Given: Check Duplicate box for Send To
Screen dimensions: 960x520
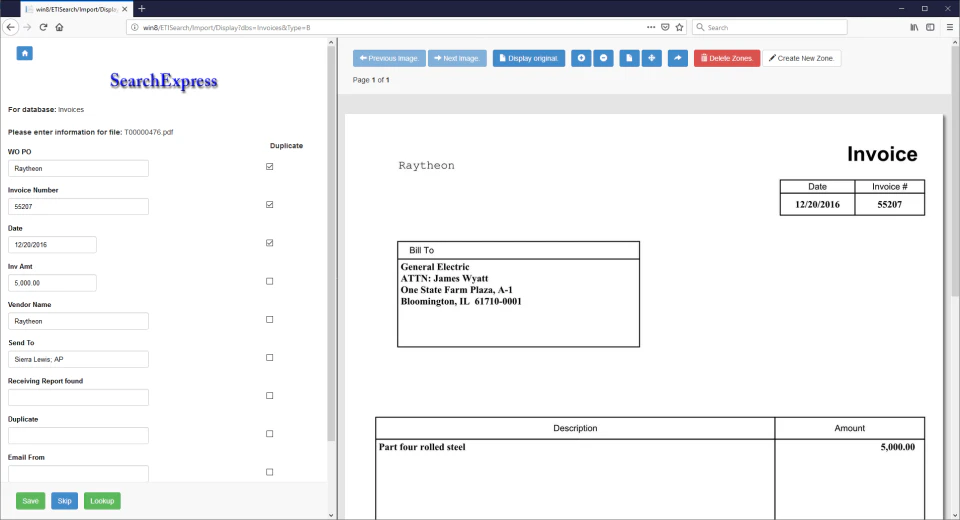Looking at the screenshot, I should click(269, 357).
